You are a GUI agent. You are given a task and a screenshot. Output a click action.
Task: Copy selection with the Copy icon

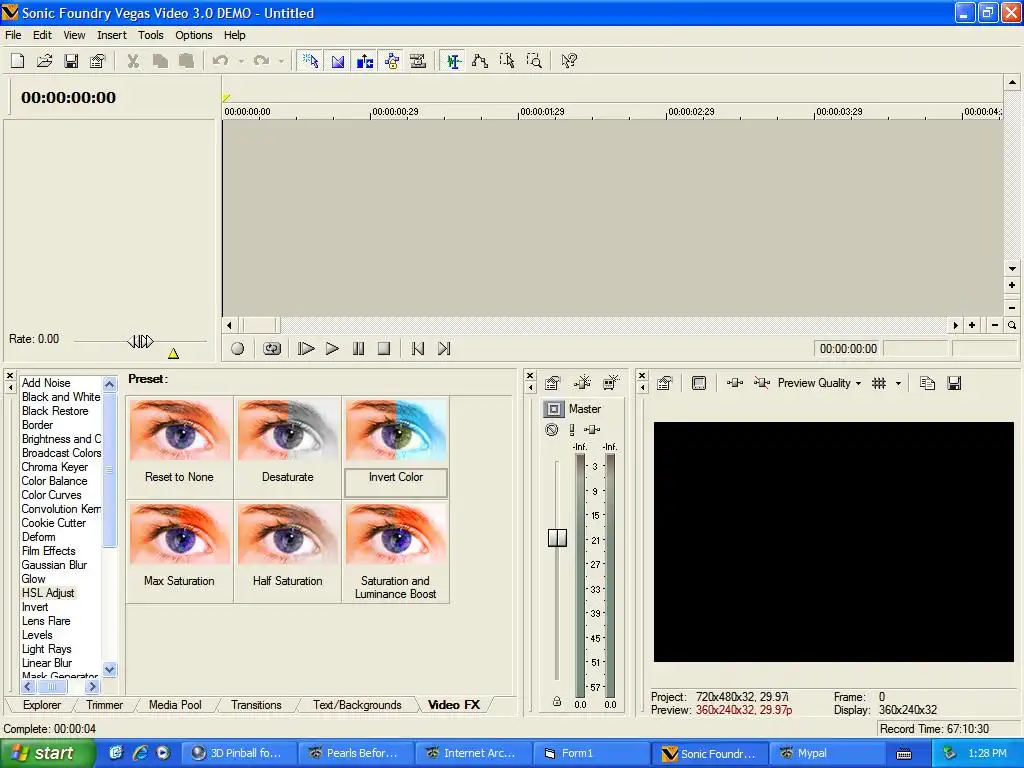click(x=160, y=61)
